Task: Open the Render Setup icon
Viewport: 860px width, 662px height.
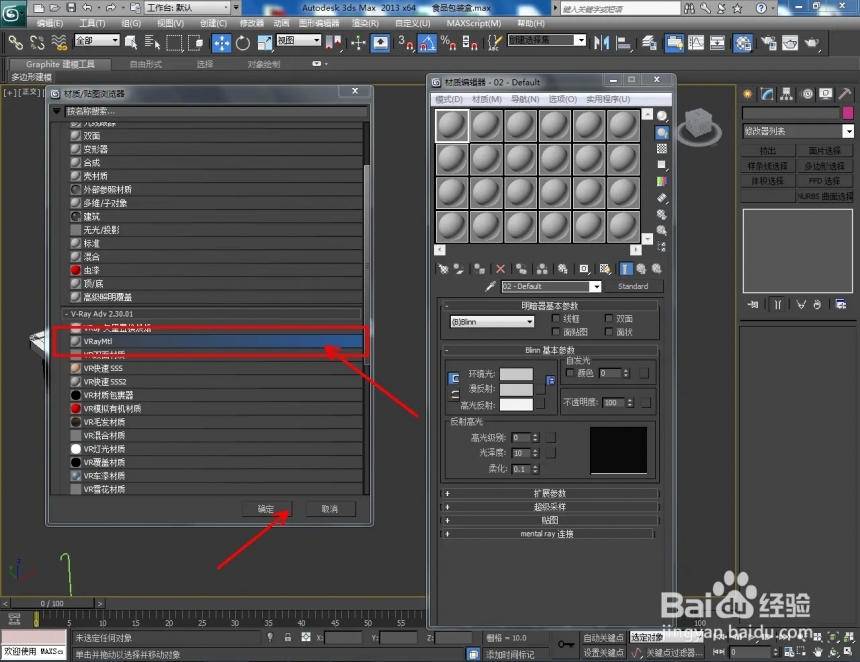Action: pos(768,43)
